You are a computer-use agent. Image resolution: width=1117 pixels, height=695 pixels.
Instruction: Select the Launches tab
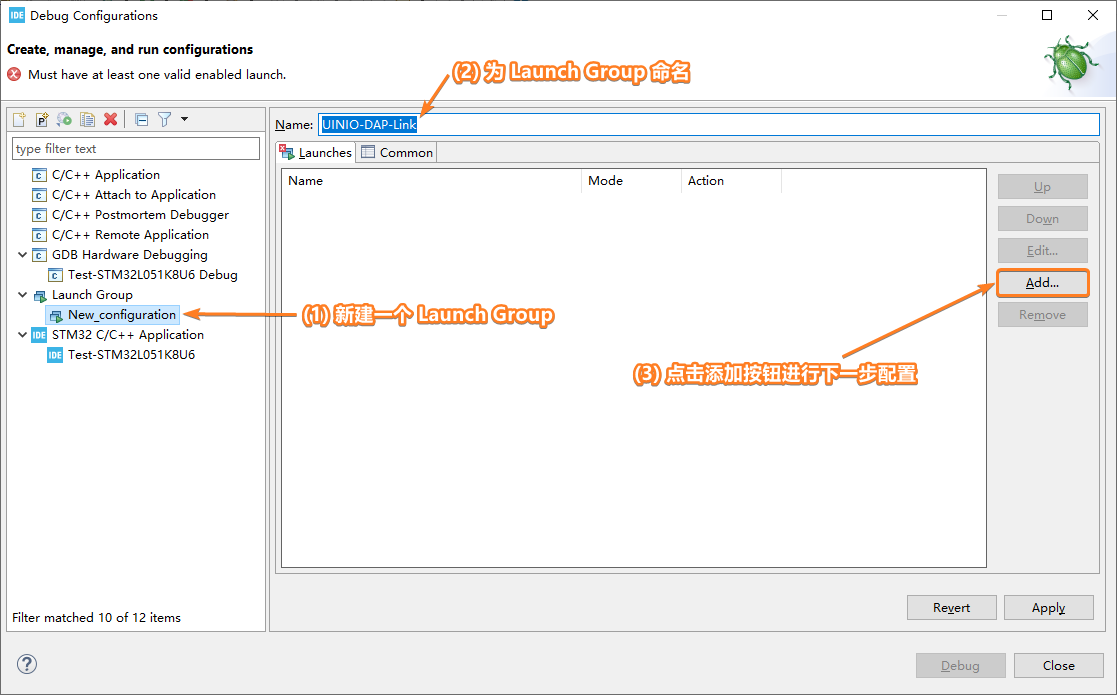316,152
